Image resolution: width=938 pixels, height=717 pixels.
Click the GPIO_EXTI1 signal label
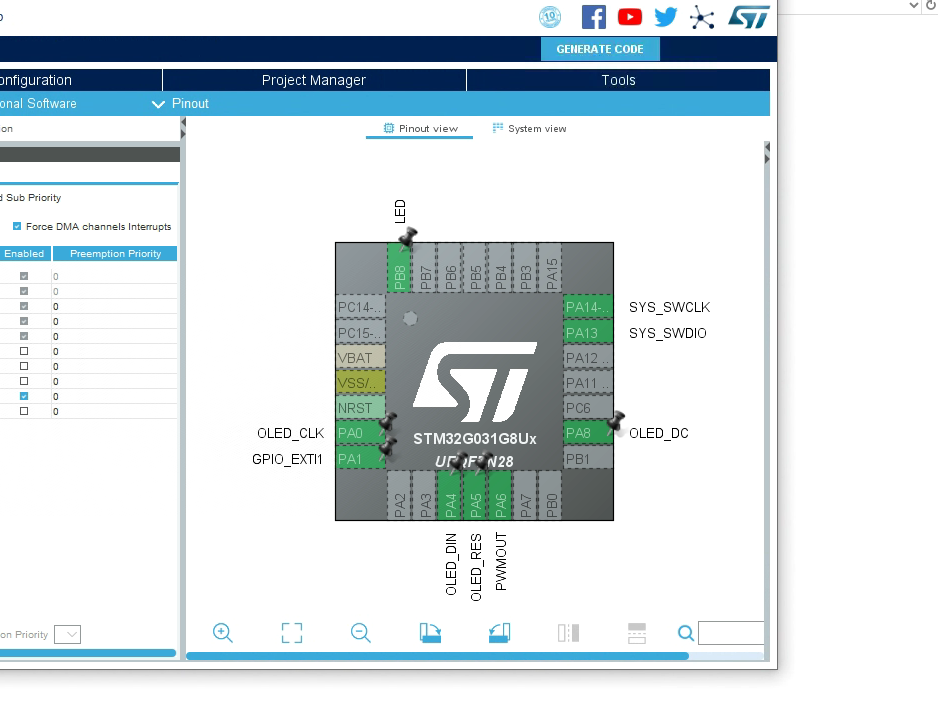click(x=287, y=459)
